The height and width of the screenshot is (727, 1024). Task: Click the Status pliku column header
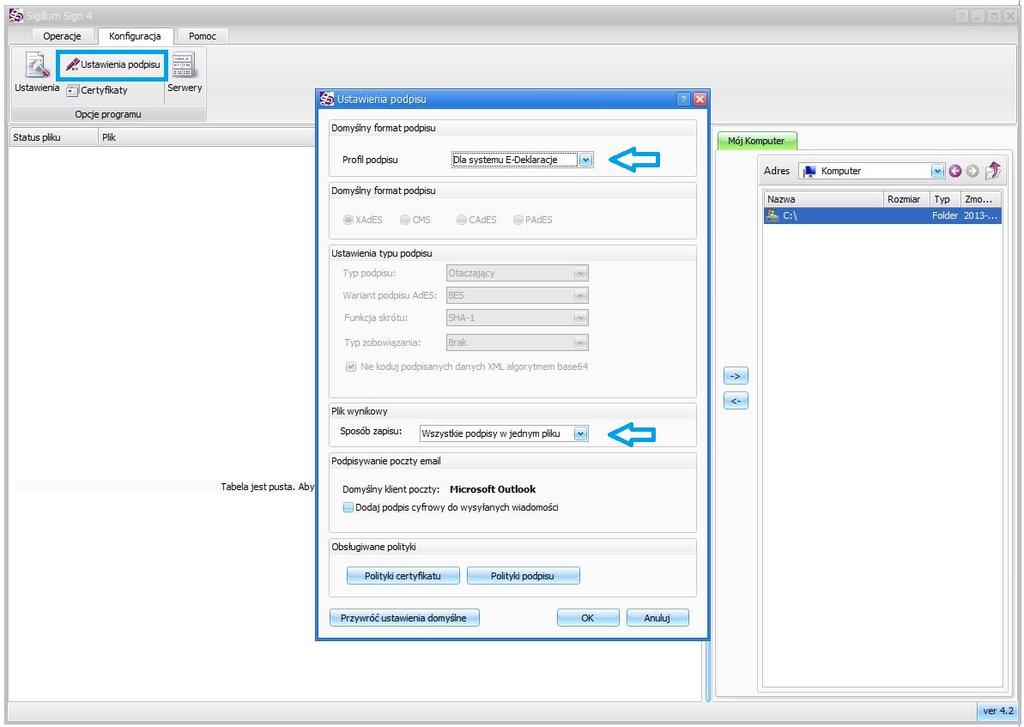[54, 138]
